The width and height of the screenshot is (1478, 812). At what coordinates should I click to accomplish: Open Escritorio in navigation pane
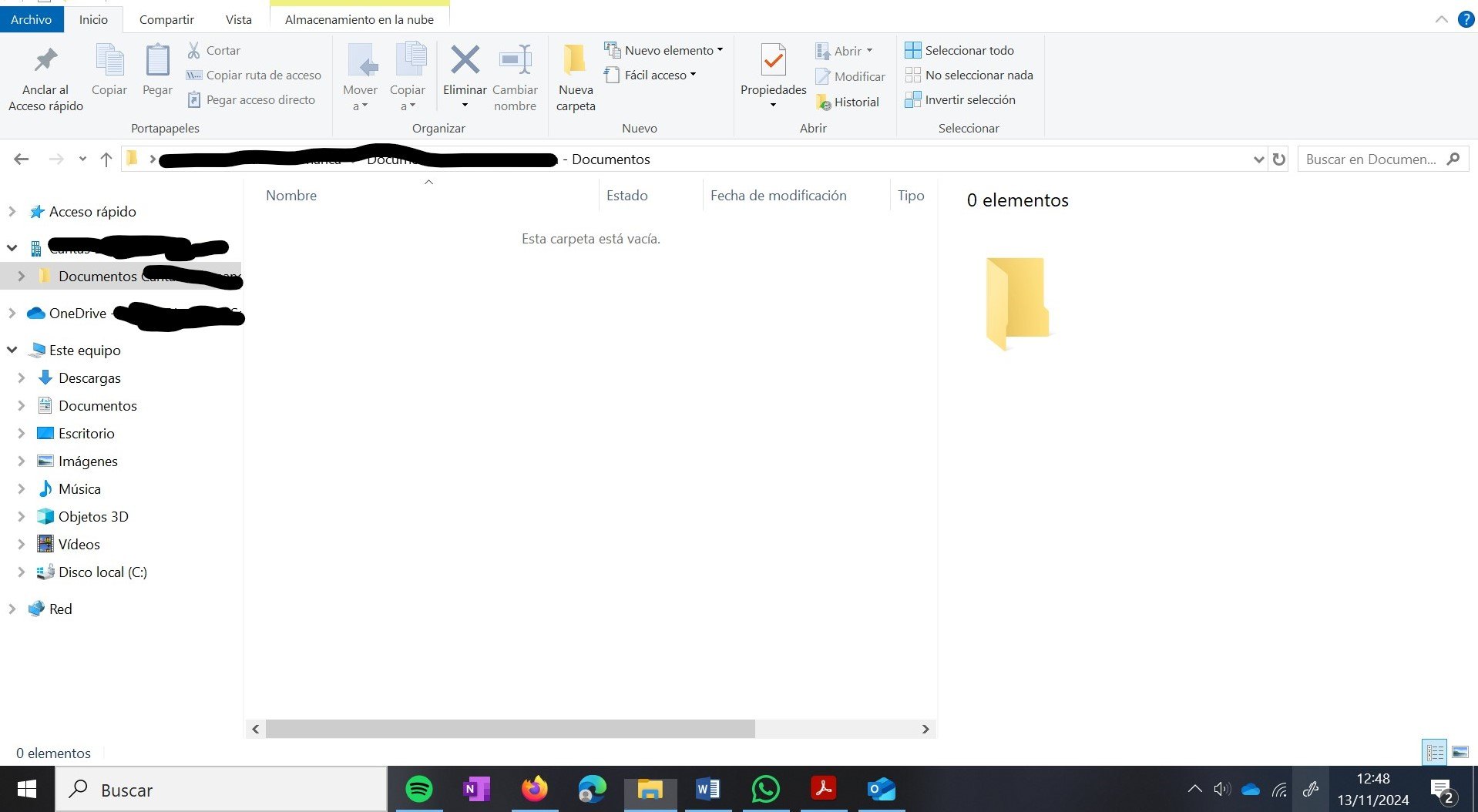[x=86, y=434]
